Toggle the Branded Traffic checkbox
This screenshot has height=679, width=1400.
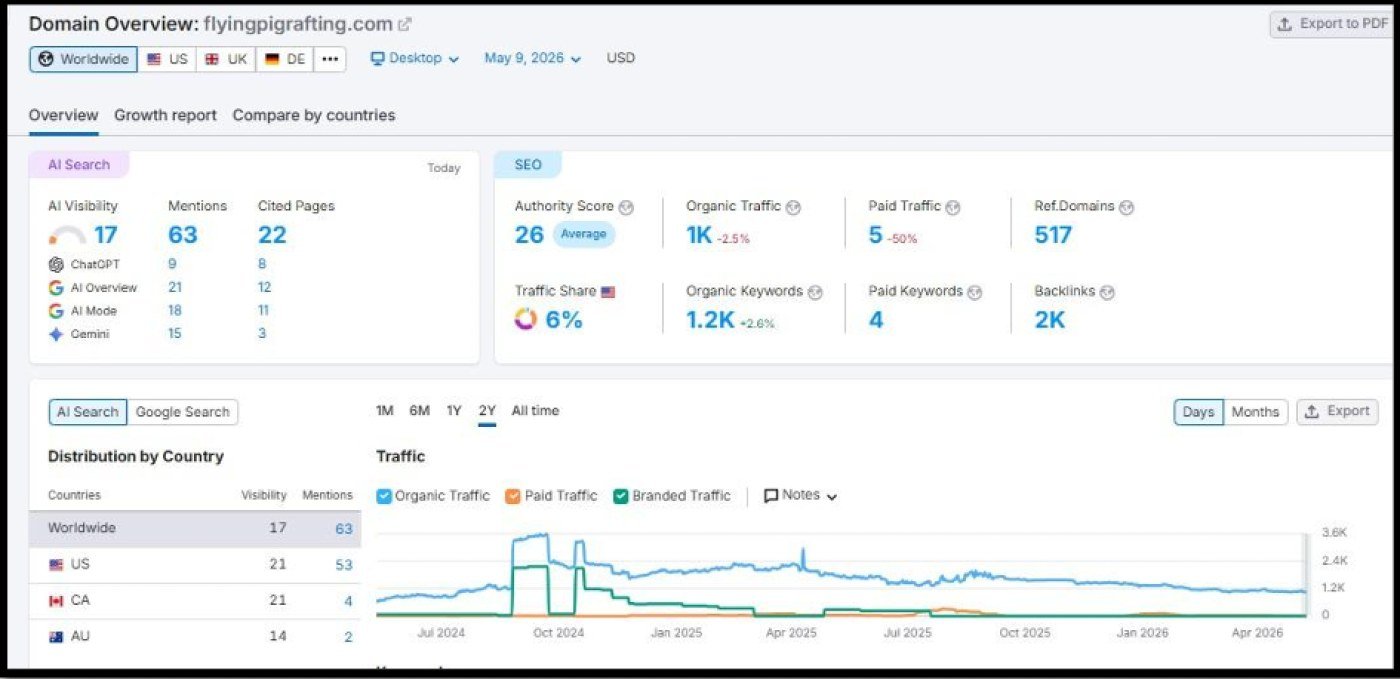coord(621,496)
